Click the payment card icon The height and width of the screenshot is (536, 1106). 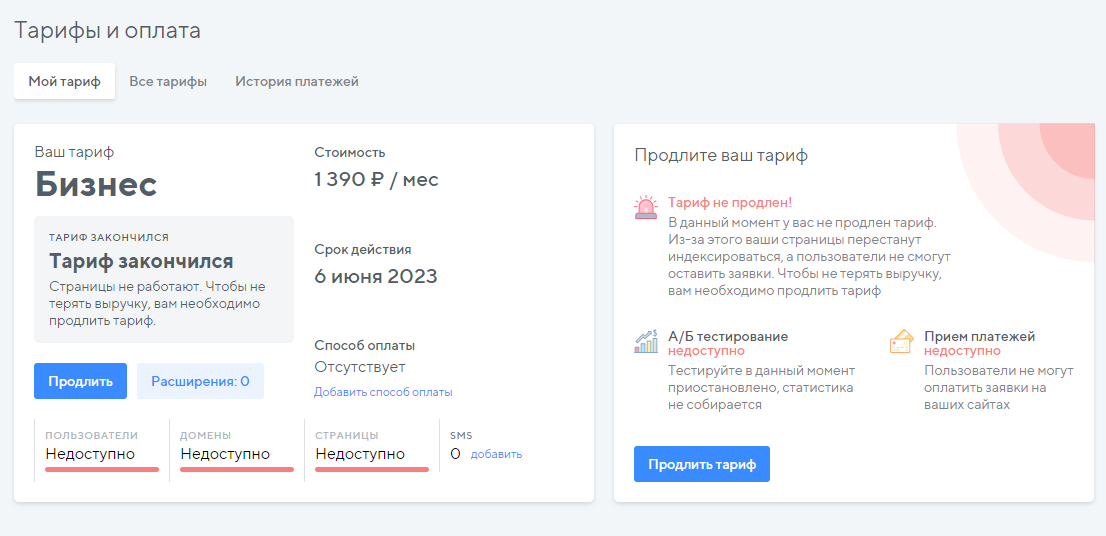coord(901,342)
